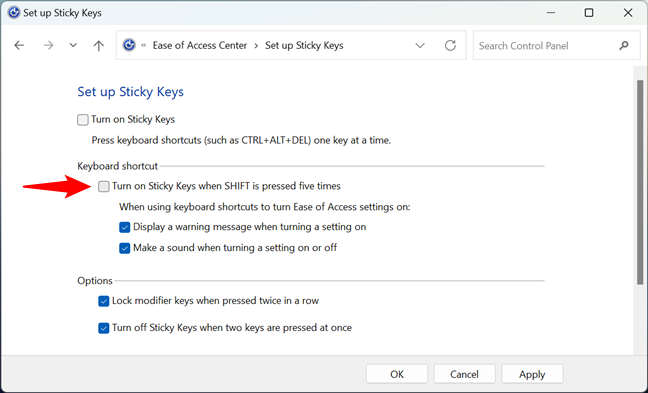Uncheck Display a warning message option

click(124, 227)
